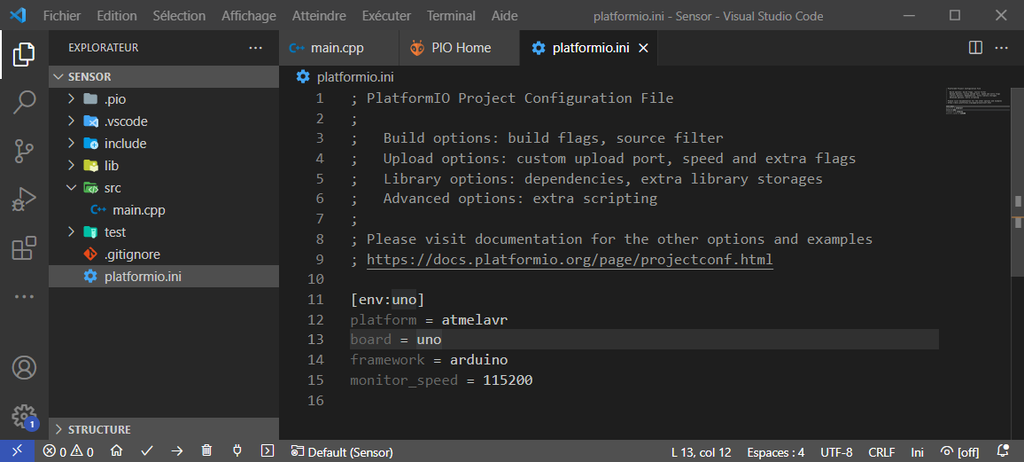This screenshot has height=462, width=1024.
Task: Switch to the PIO Home tab
Action: pyautogui.click(x=459, y=48)
